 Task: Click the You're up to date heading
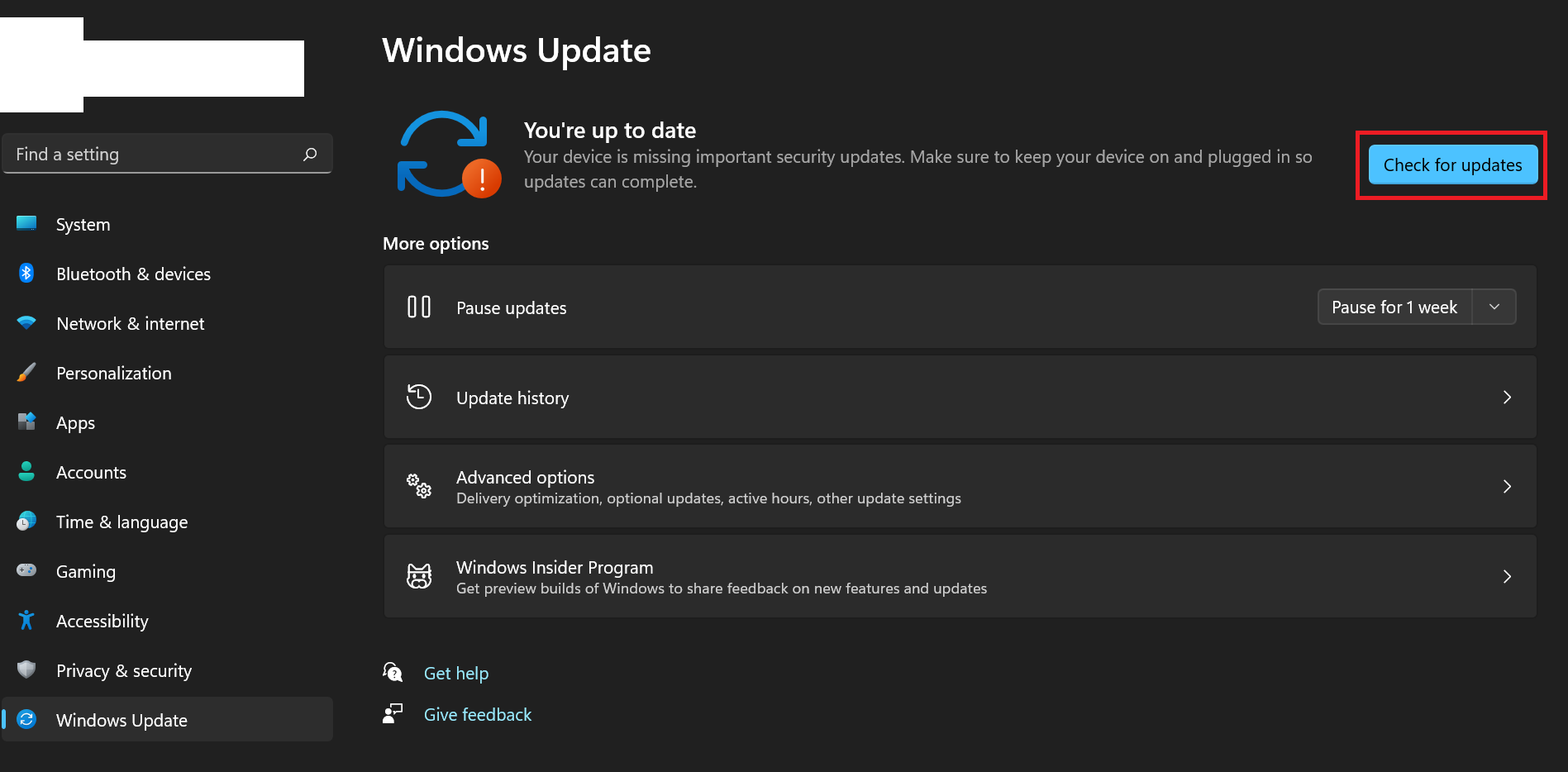tap(610, 131)
